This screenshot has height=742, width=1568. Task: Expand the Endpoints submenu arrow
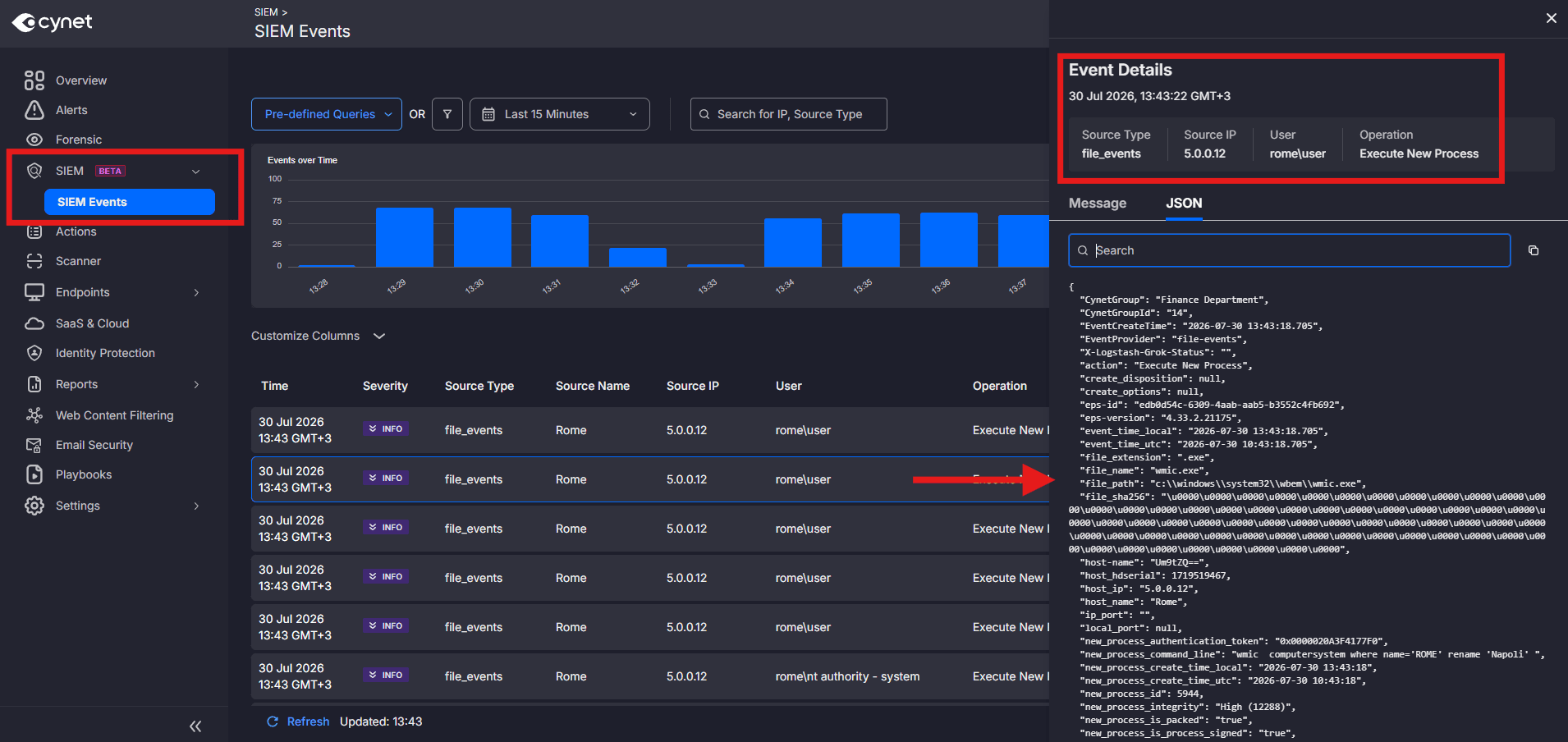[196, 292]
